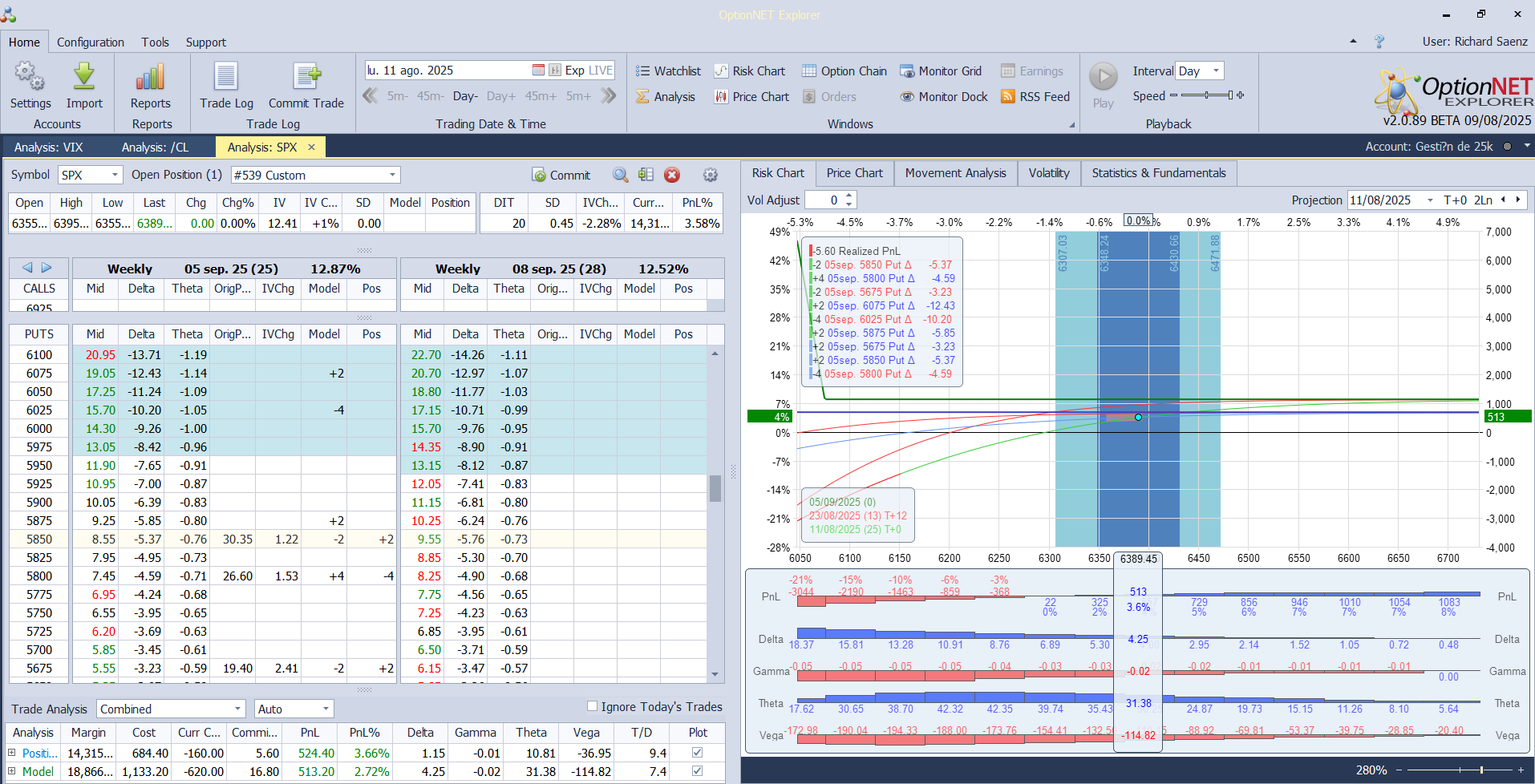Open the Support ribbon tab
Image resolution: width=1535 pixels, height=784 pixels.
point(206,42)
